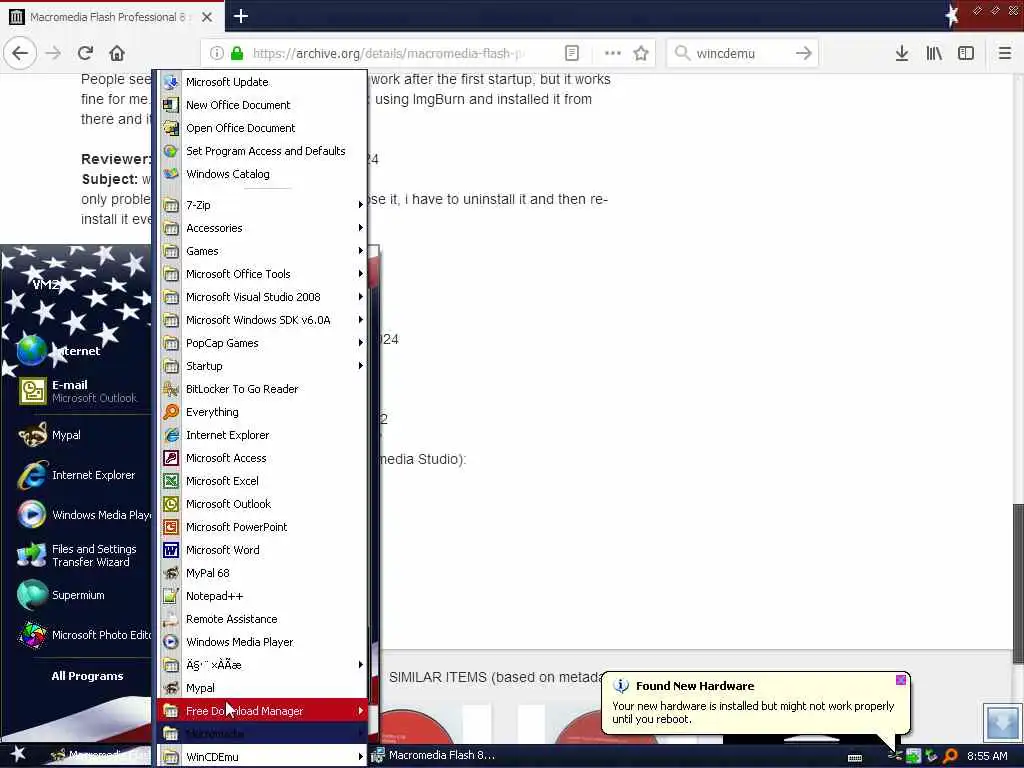This screenshot has height=768, width=1024.
Task: Click the scroll-to-top download box on page
Action: (x=1002, y=722)
